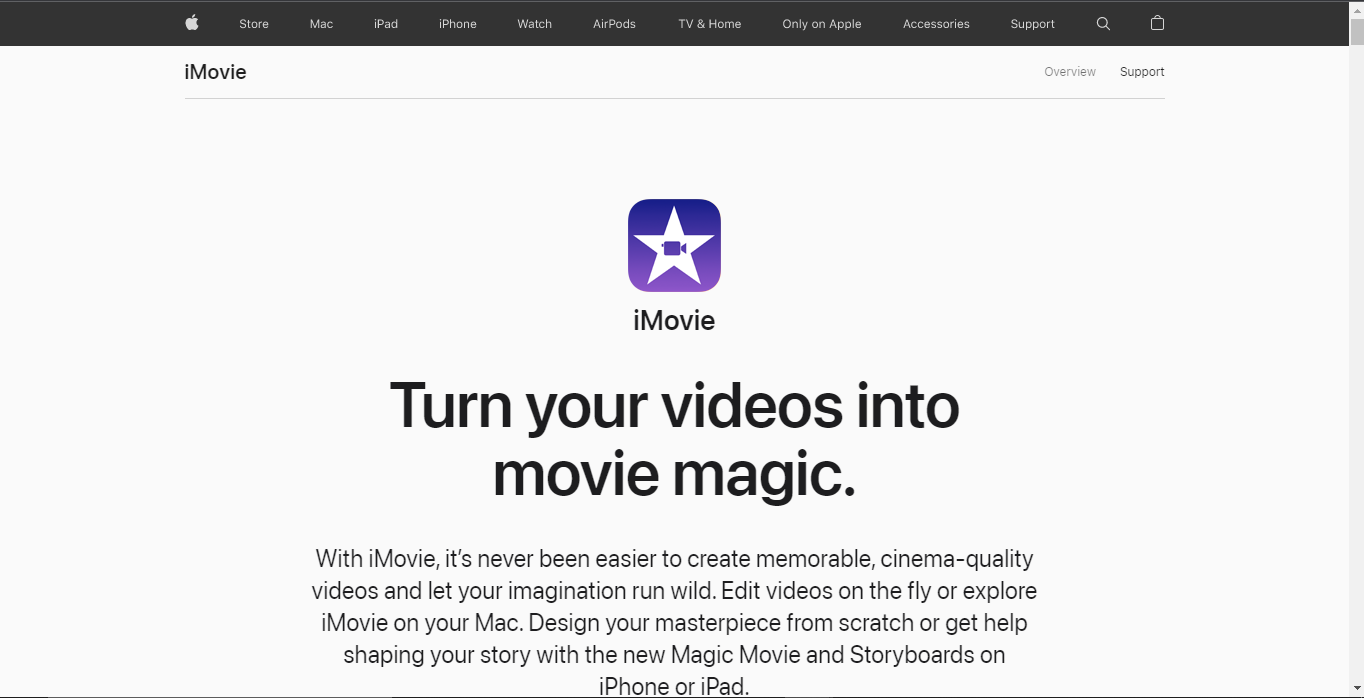1364x698 pixels.
Task: Click Support in the top navigation bar
Action: pyautogui.click(x=1033, y=24)
